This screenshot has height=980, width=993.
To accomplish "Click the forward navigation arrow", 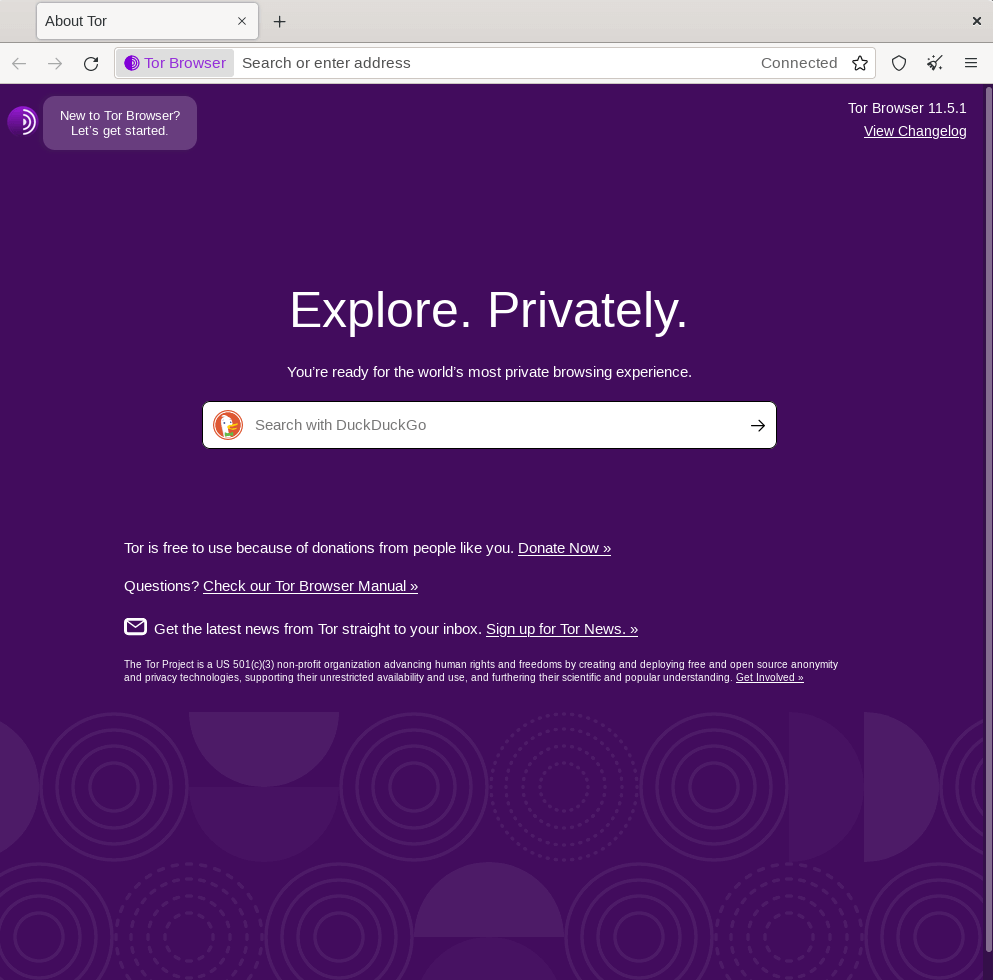I will point(55,63).
